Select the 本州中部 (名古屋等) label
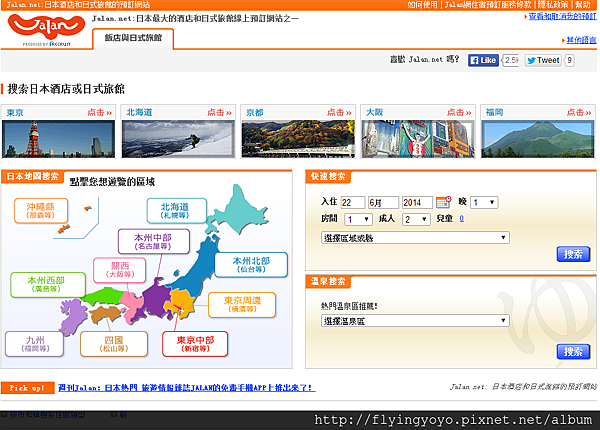The height and width of the screenshot is (430, 600). point(153,241)
